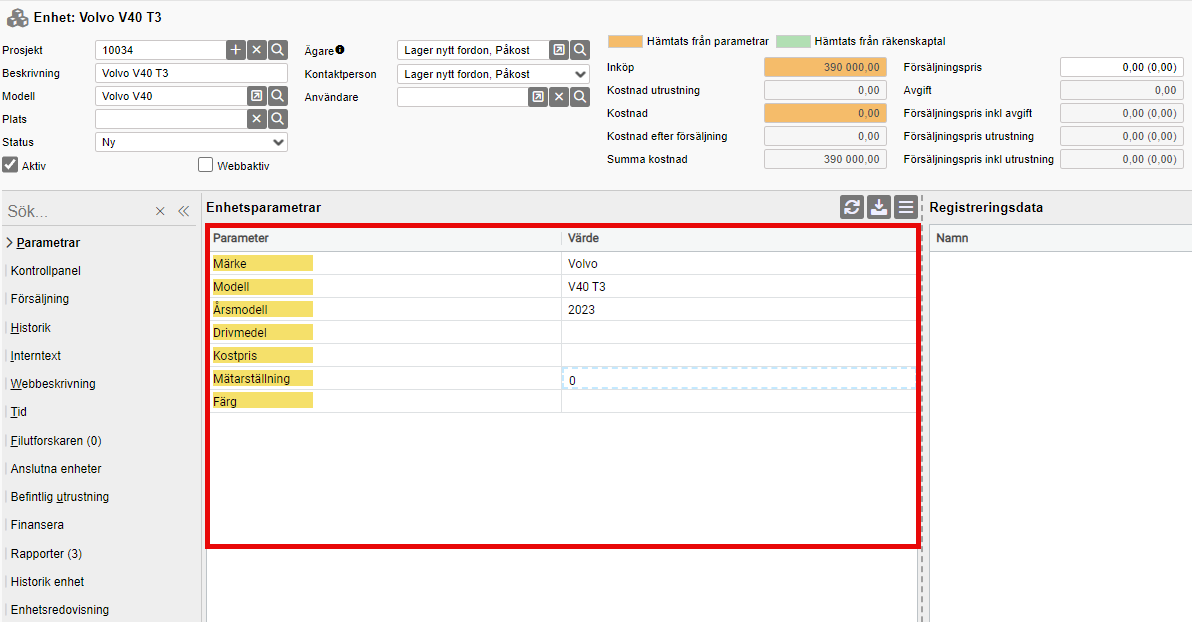1192x622 pixels.
Task: Click the unit cubes icon by Enhet title
Action: click(x=17, y=17)
